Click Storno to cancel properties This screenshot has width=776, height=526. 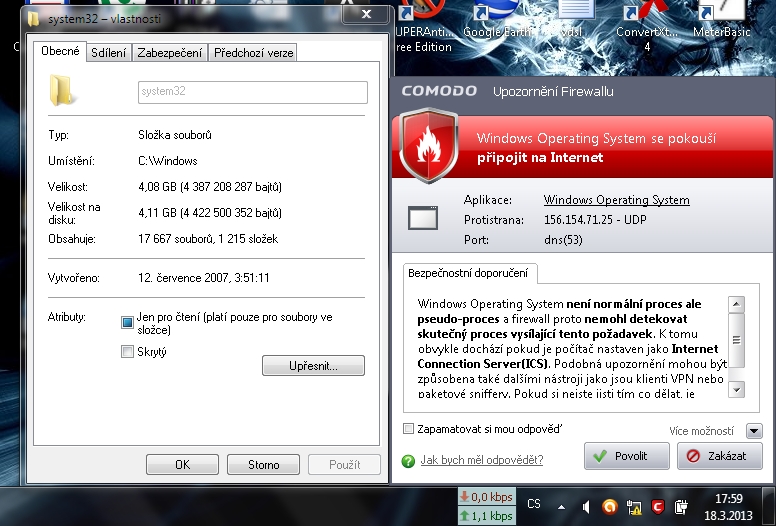[263, 465]
